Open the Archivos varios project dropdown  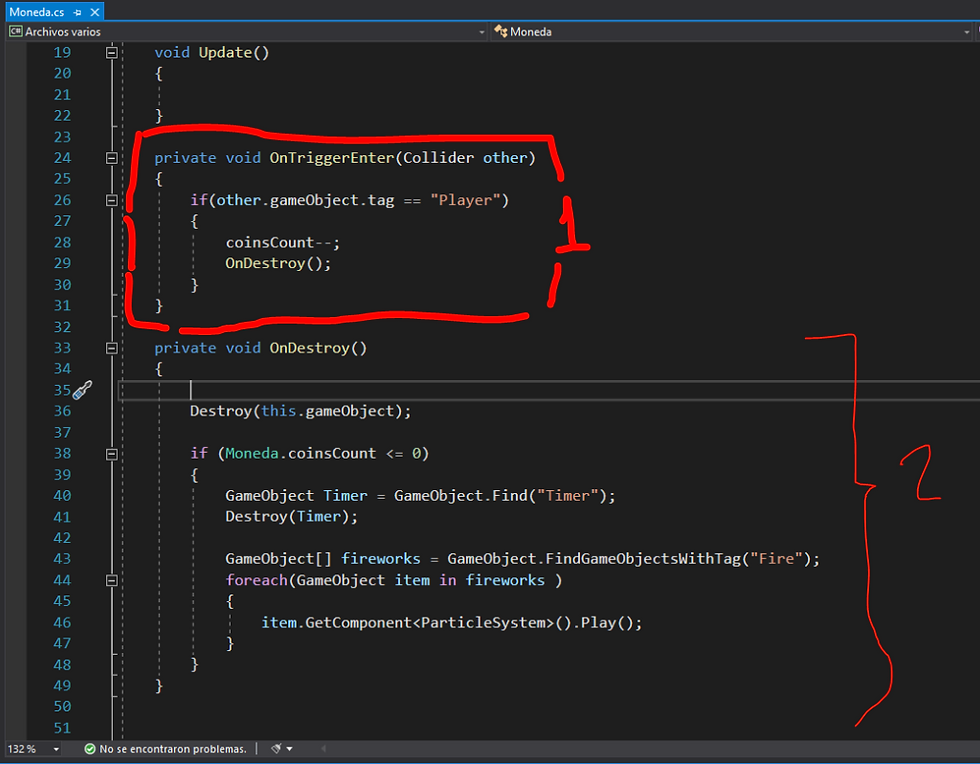(x=247, y=31)
